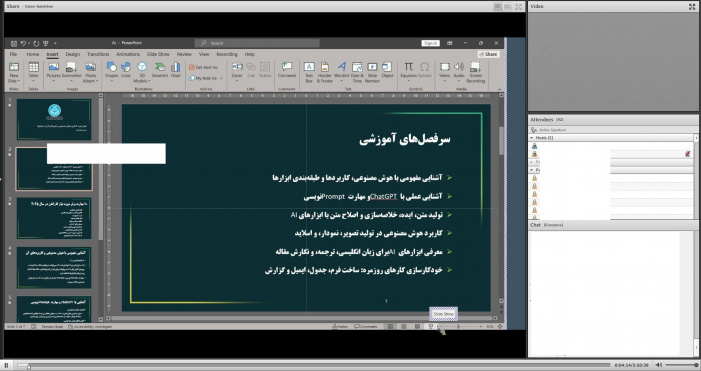The height and width of the screenshot is (371, 701).
Task: Toggle the Comments pane in status bar
Action: (366, 327)
